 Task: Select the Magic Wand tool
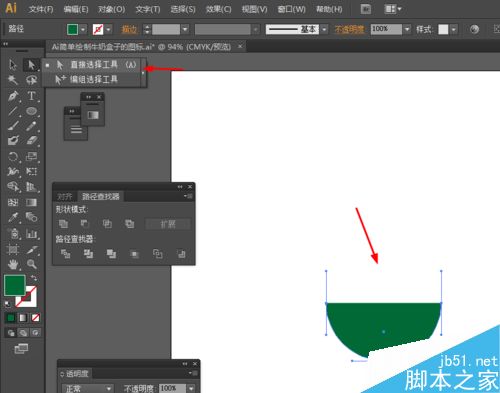[x=13, y=80]
